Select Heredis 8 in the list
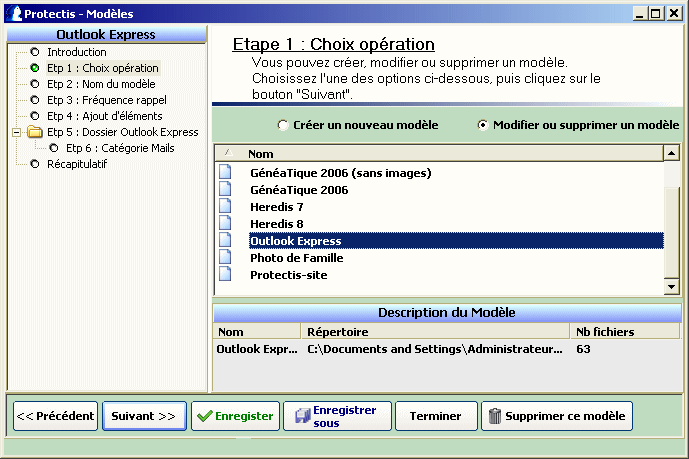Image resolution: width=689 pixels, height=459 pixels. click(276, 224)
